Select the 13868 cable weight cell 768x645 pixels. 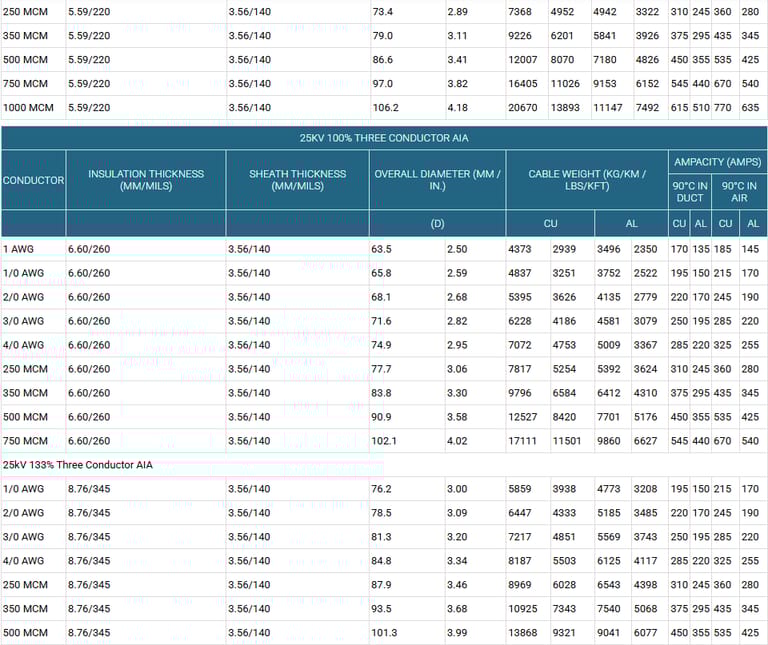[524, 633]
